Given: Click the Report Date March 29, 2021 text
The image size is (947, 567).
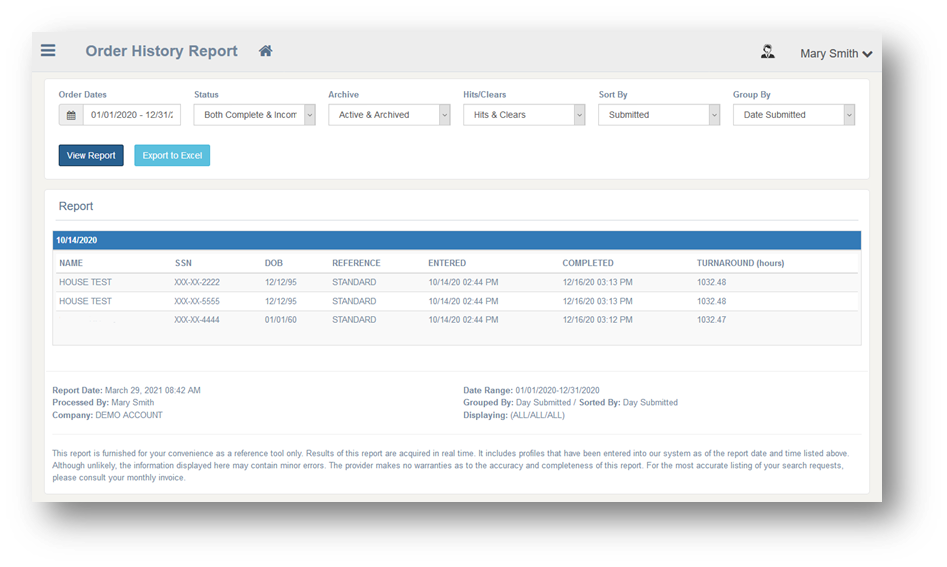Looking at the screenshot, I should [126, 390].
